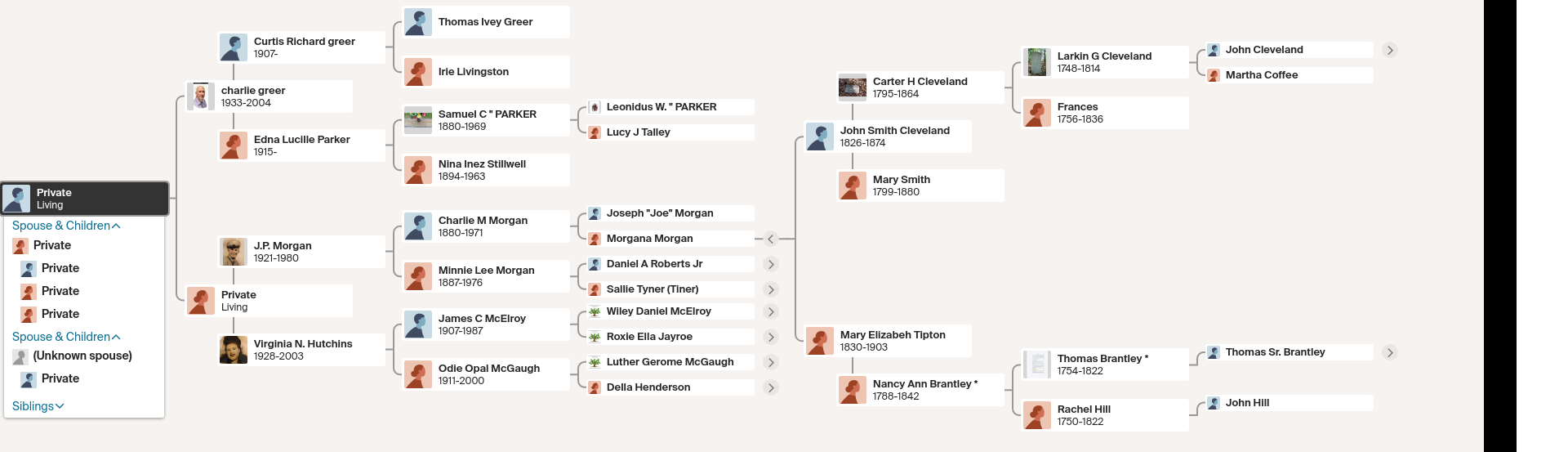Viewport: 1568px width, 452px height.
Task: Click the small image icon beside Leonidus W. PARKER
Action: pos(595,107)
